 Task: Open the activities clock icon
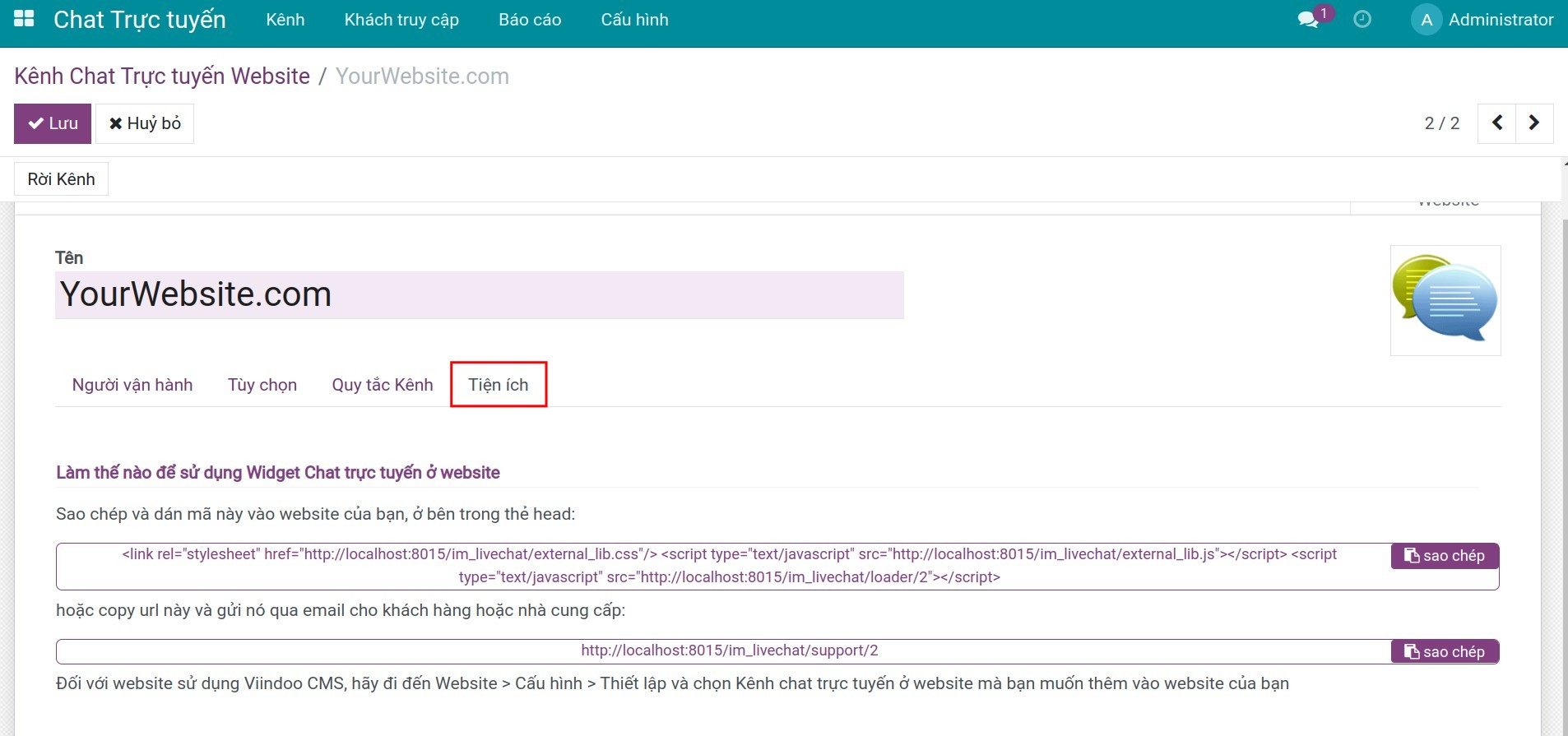coord(1362,20)
